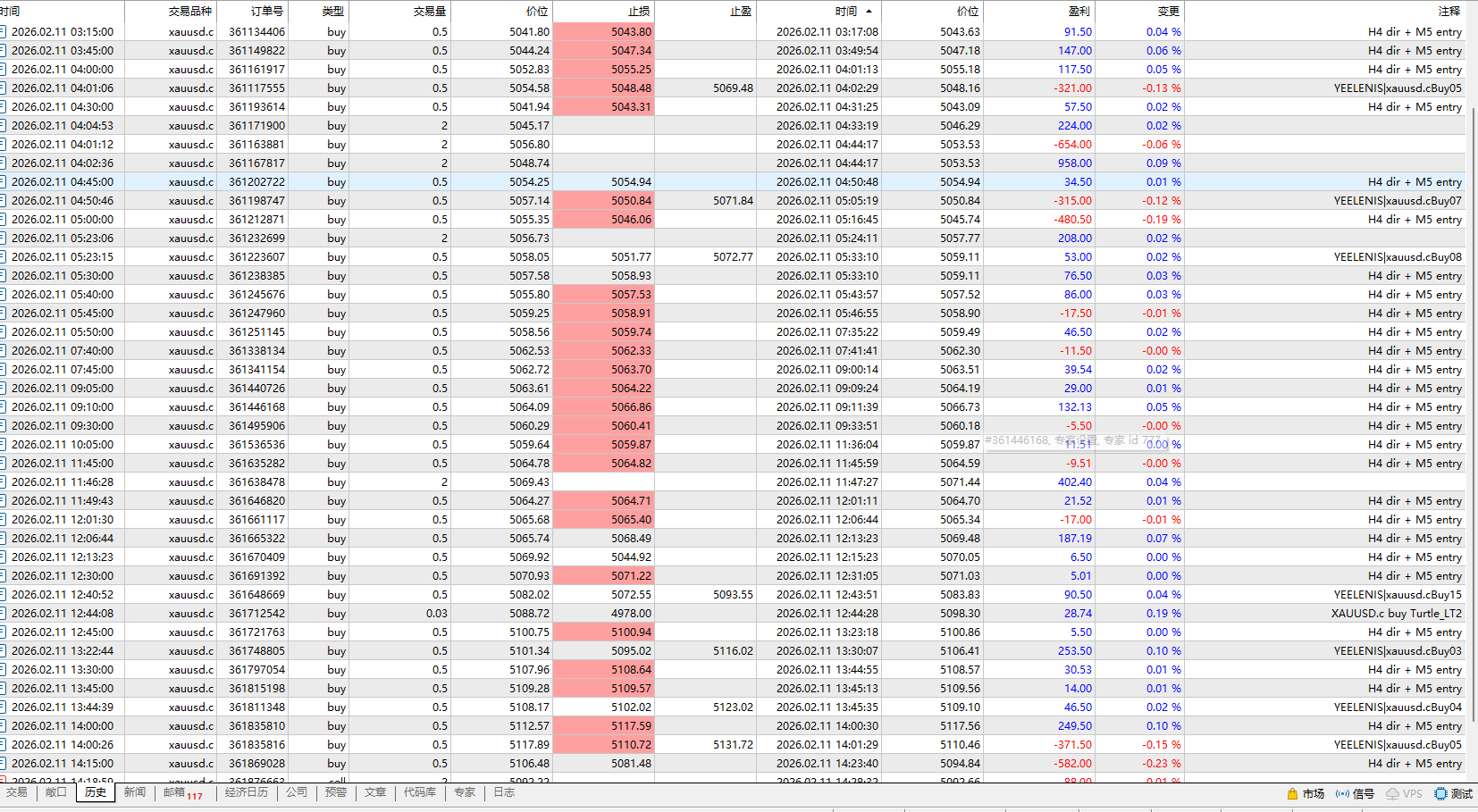Open the 邮箱 mailbox tab

click(182, 792)
